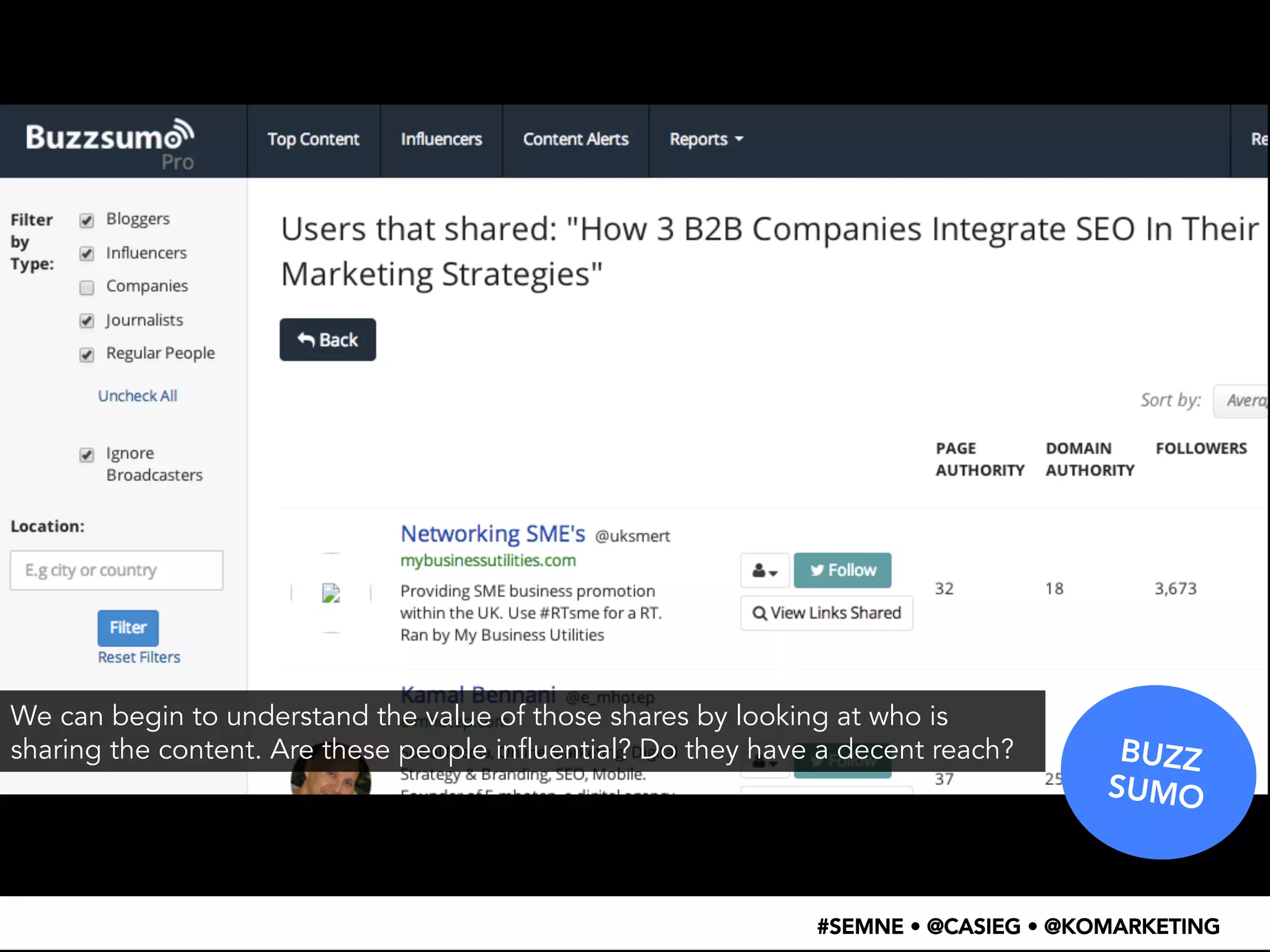1270x952 pixels.
Task: Click the Reset Filters link
Action: [139, 658]
